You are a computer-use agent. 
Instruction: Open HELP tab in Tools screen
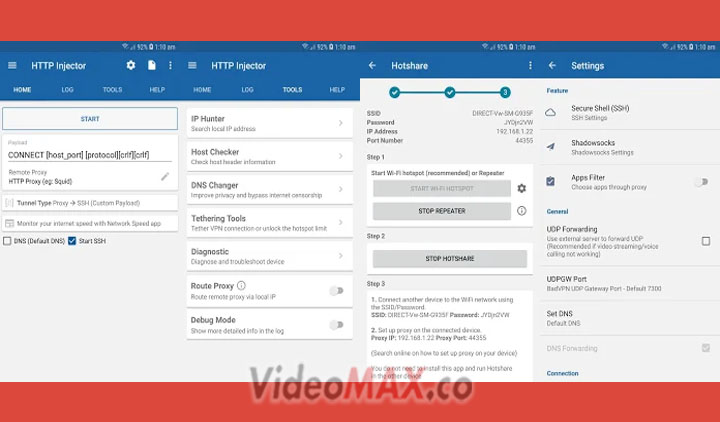pos(337,90)
